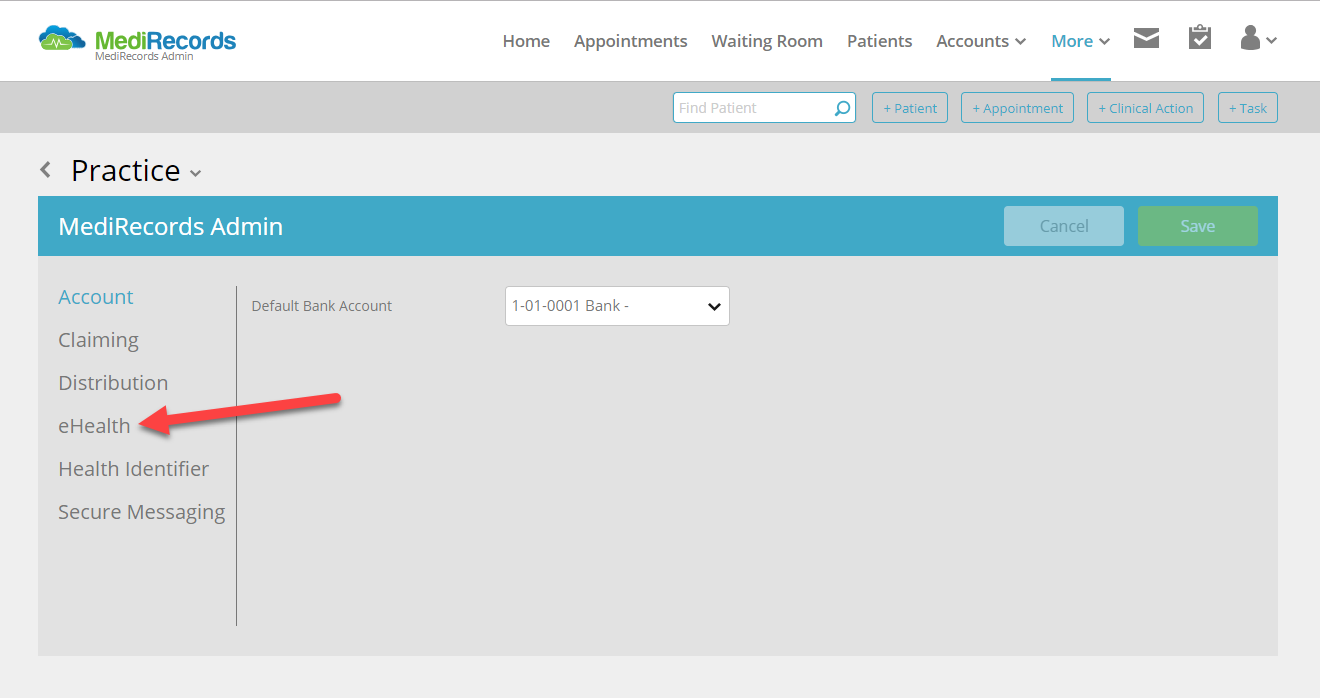The height and width of the screenshot is (698, 1320).
Task: Click the + Task button
Action: point(1248,108)
